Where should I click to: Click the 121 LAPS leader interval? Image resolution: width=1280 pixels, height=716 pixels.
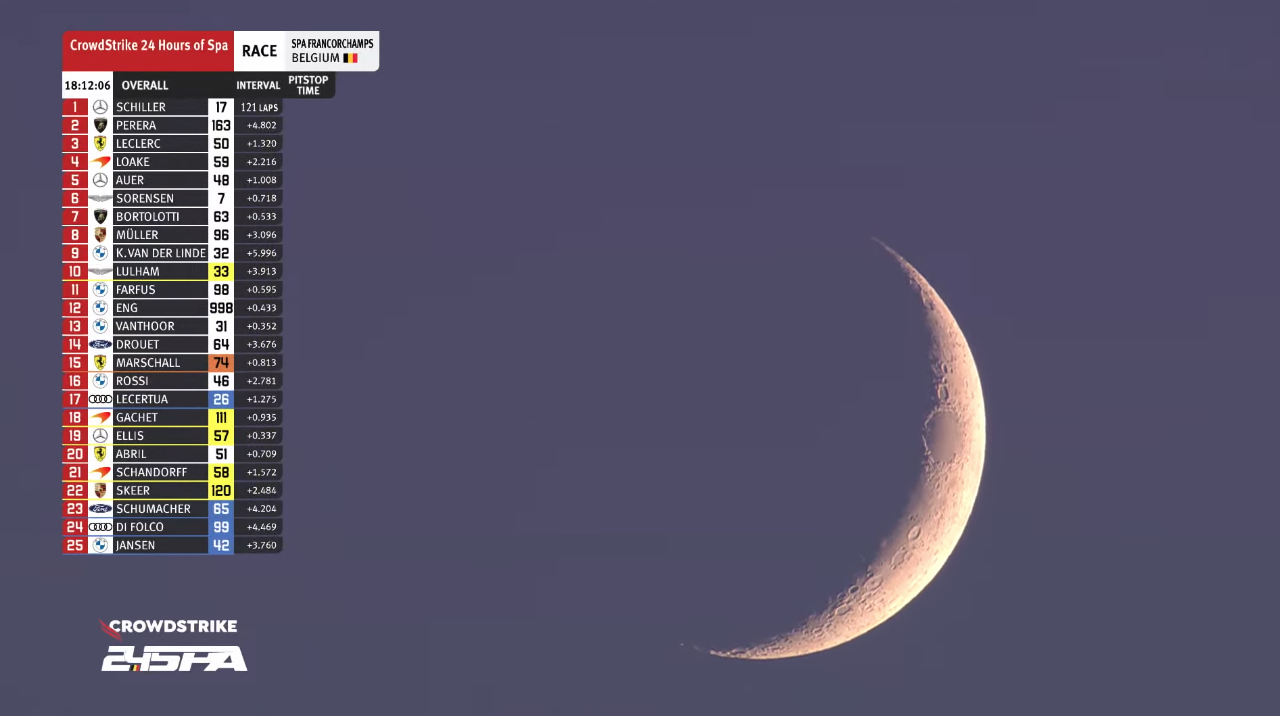pyautogui.click(x=259, y=107)
